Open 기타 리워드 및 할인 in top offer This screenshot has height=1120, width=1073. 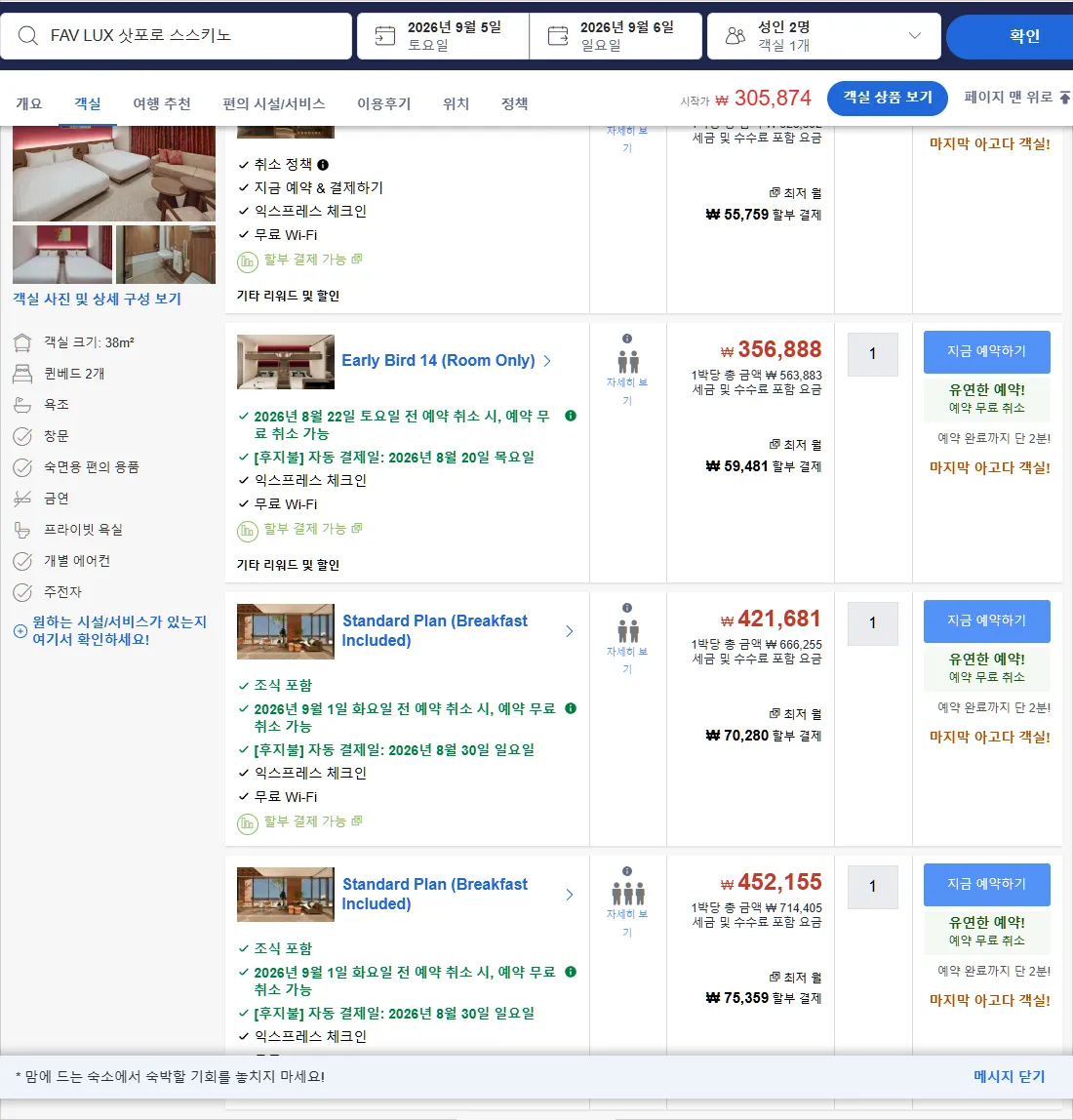tap(288, 296)
